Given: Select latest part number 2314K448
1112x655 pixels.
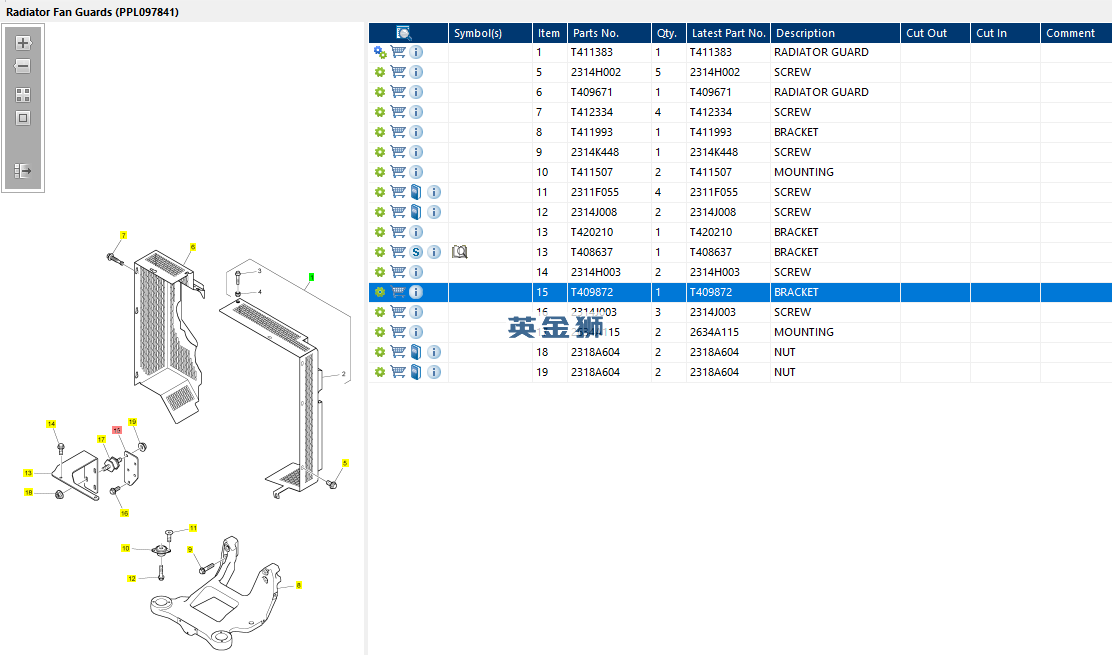Looking at the screenshot, I should 713,152.
